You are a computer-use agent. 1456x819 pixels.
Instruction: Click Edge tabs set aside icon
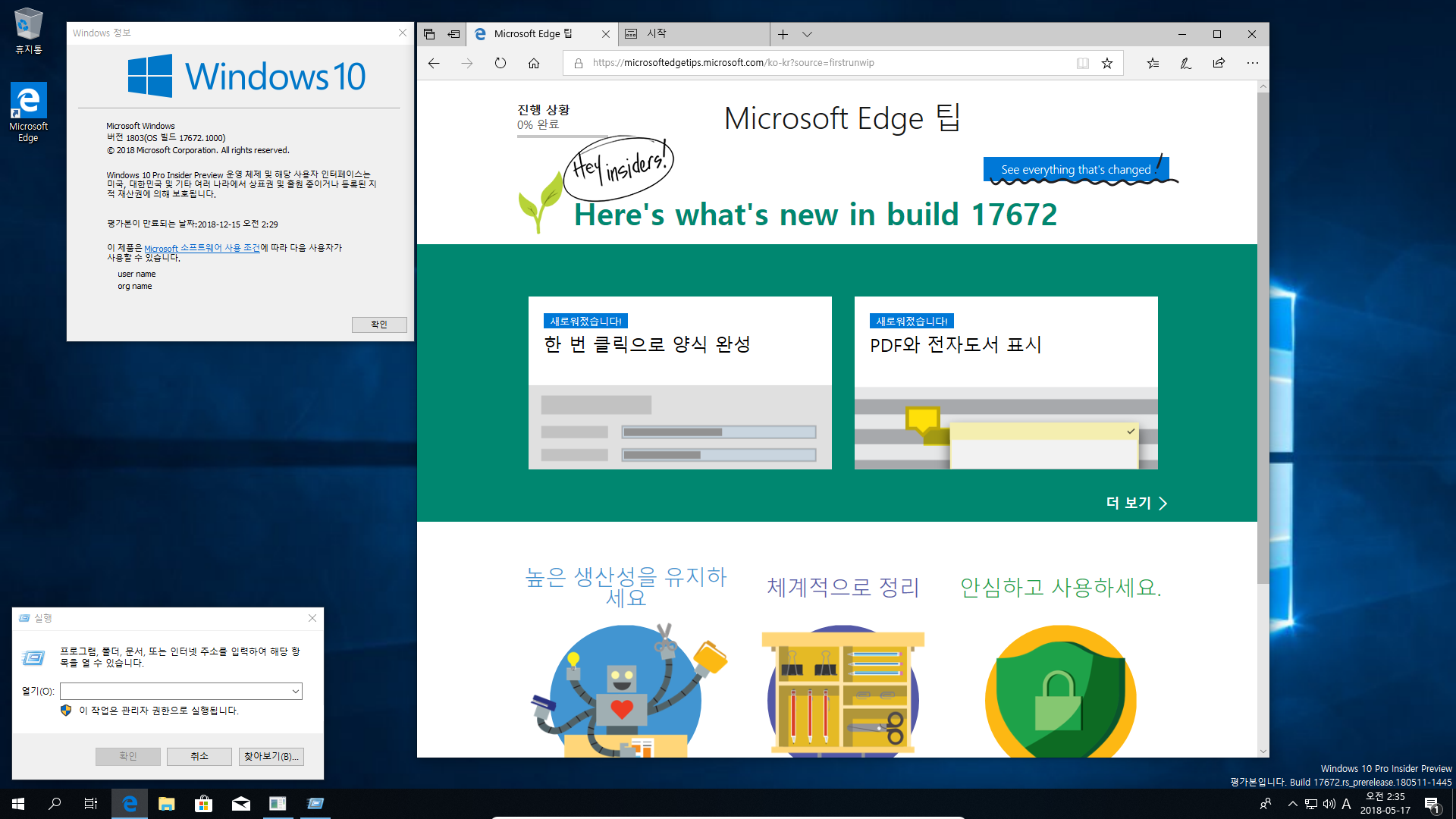[429, 34]
